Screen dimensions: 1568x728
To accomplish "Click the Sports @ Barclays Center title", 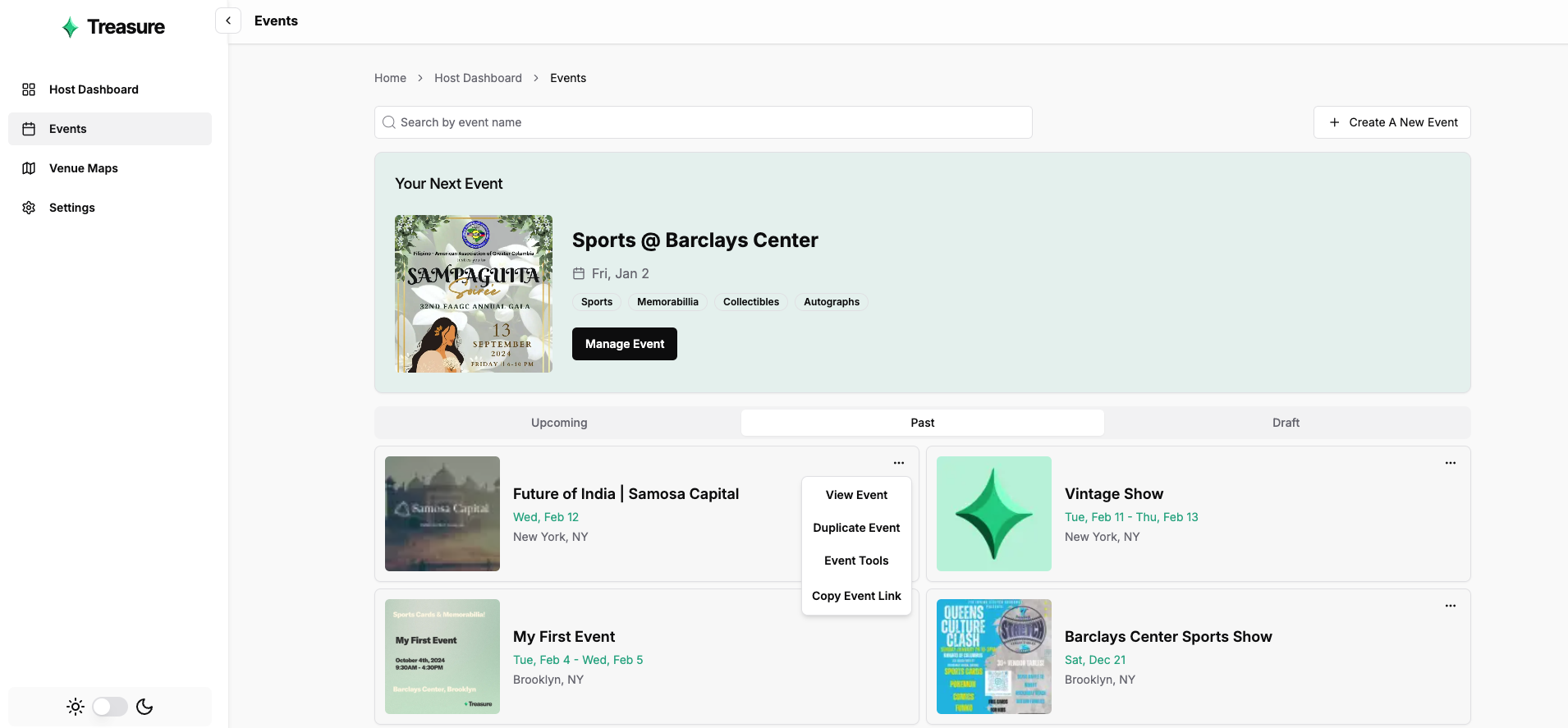I will [695, 240].
